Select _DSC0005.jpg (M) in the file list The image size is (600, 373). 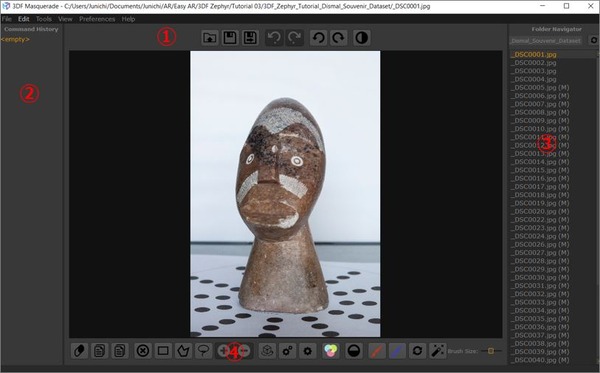[540, 87]
